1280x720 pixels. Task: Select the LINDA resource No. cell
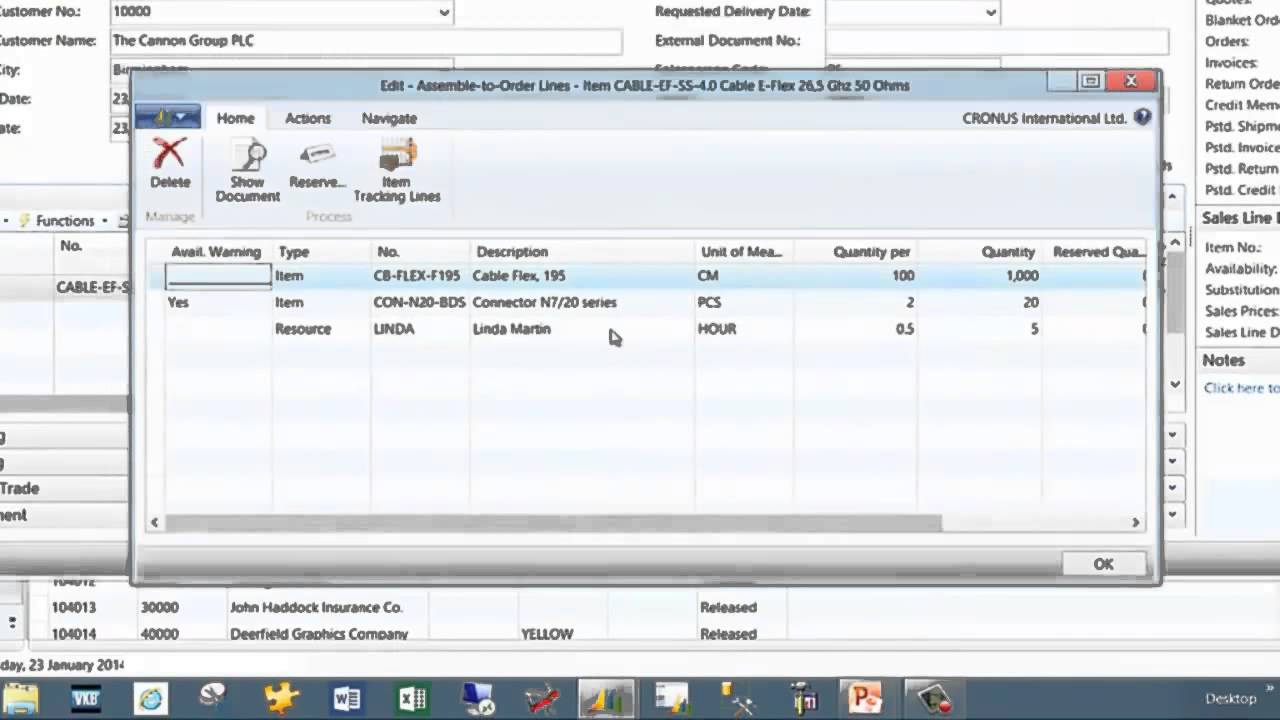(x=394, y=329)
